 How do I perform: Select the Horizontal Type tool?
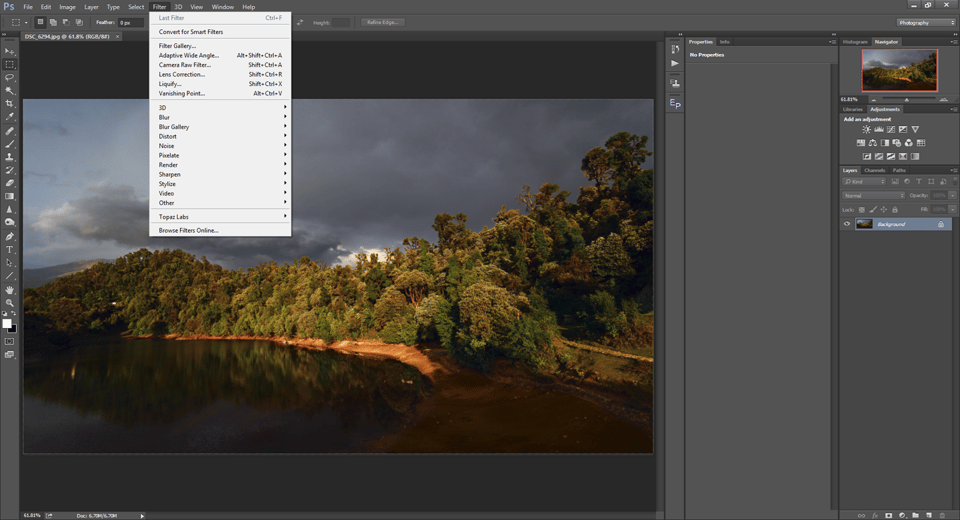point(9,250)
